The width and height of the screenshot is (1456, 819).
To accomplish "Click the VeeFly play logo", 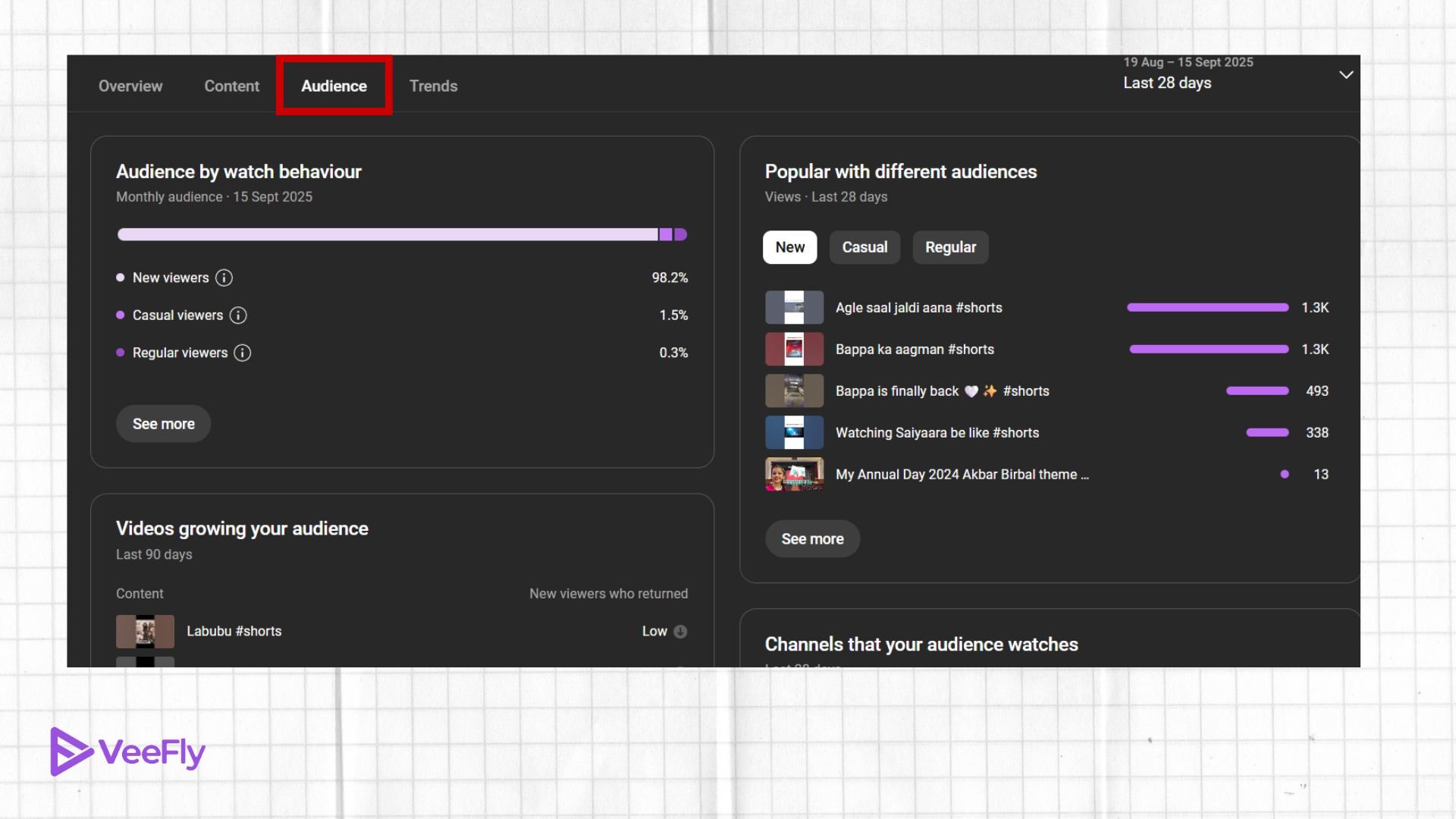I will 71,752.
